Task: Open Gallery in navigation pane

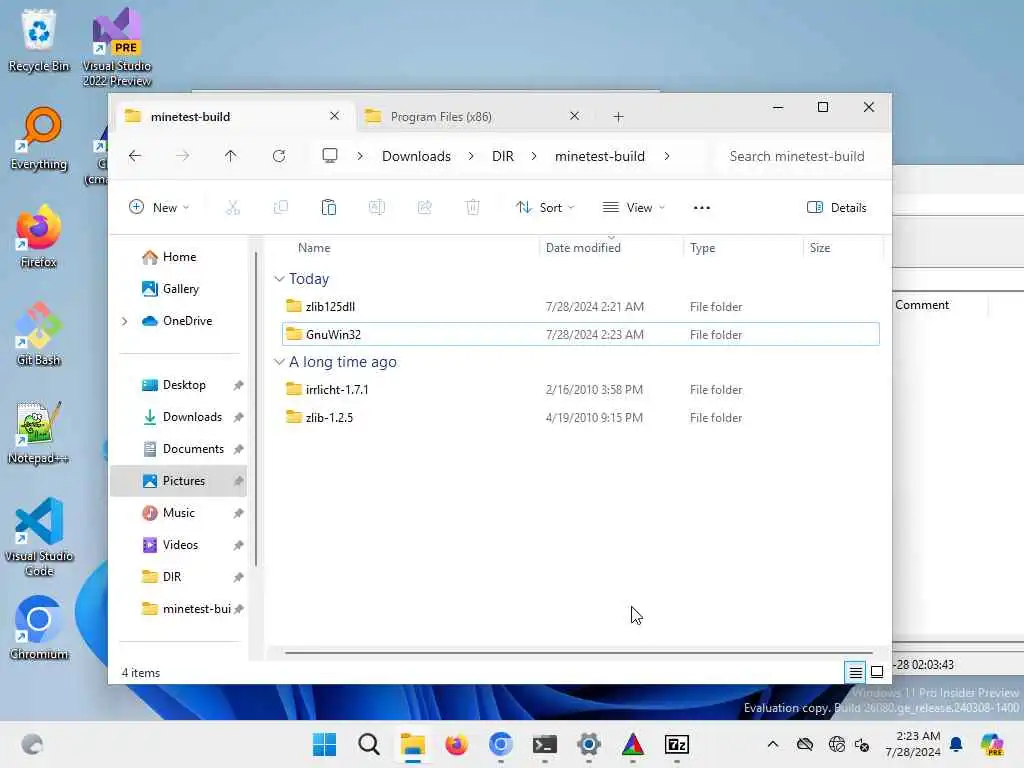Action: (x=179, y=289)
